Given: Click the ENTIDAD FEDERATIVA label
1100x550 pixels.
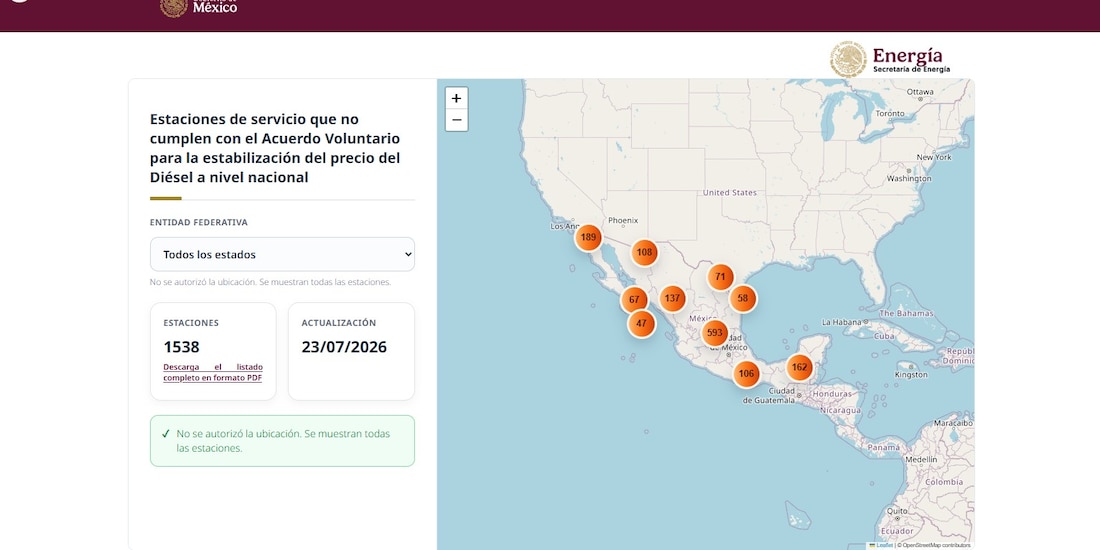Looking at the screenshot, I should coord(199,222).
